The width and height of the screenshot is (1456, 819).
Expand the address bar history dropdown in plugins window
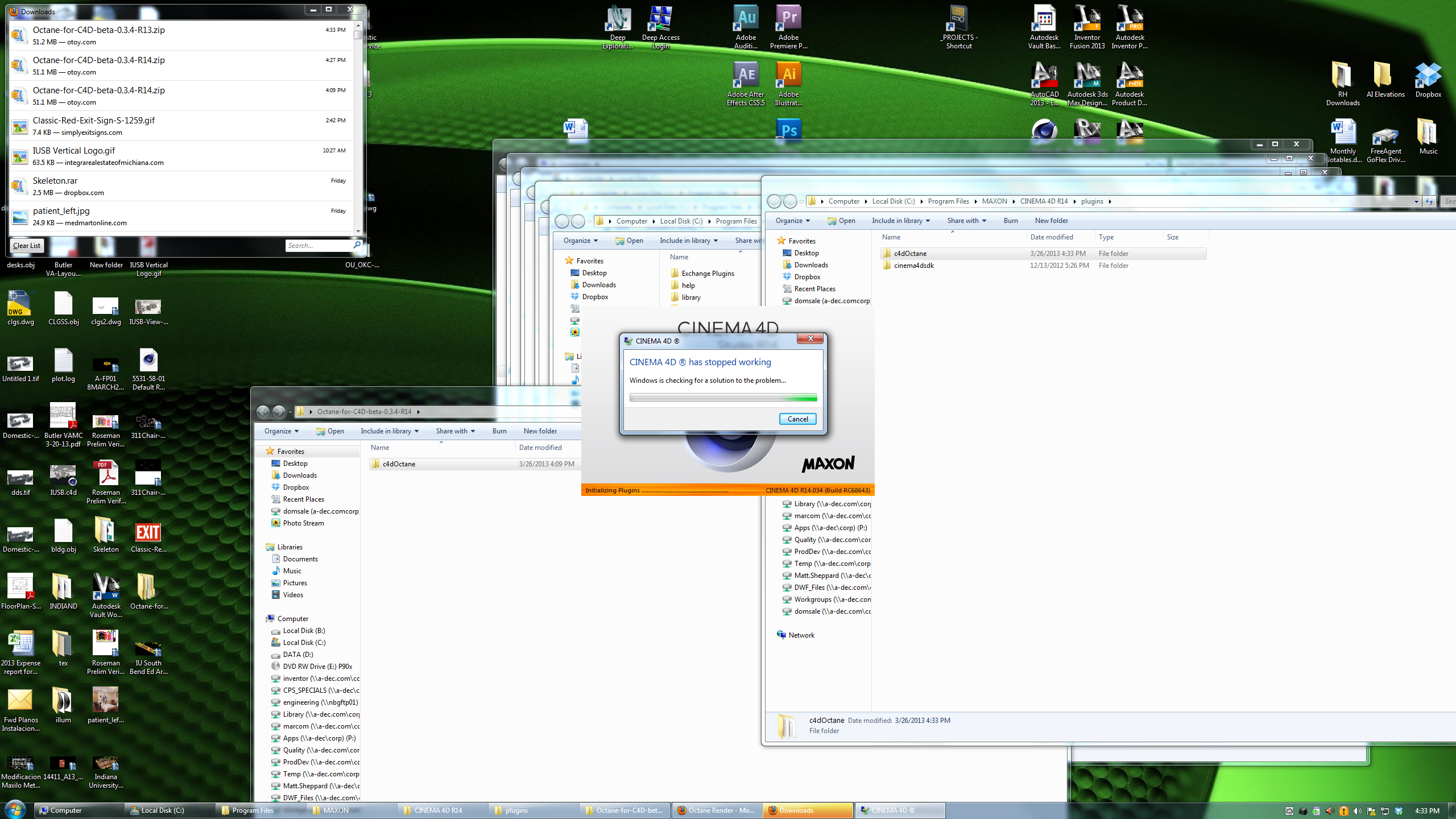(x=1416, y=201)
